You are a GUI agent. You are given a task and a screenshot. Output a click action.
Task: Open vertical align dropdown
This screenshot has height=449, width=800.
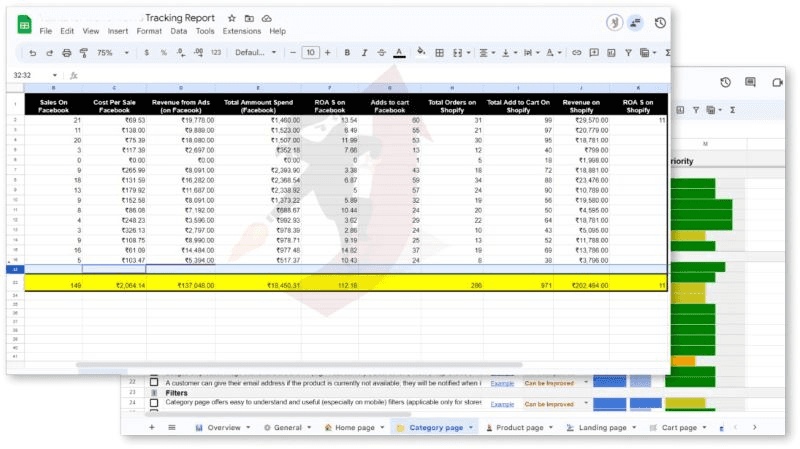click(509, 53)
